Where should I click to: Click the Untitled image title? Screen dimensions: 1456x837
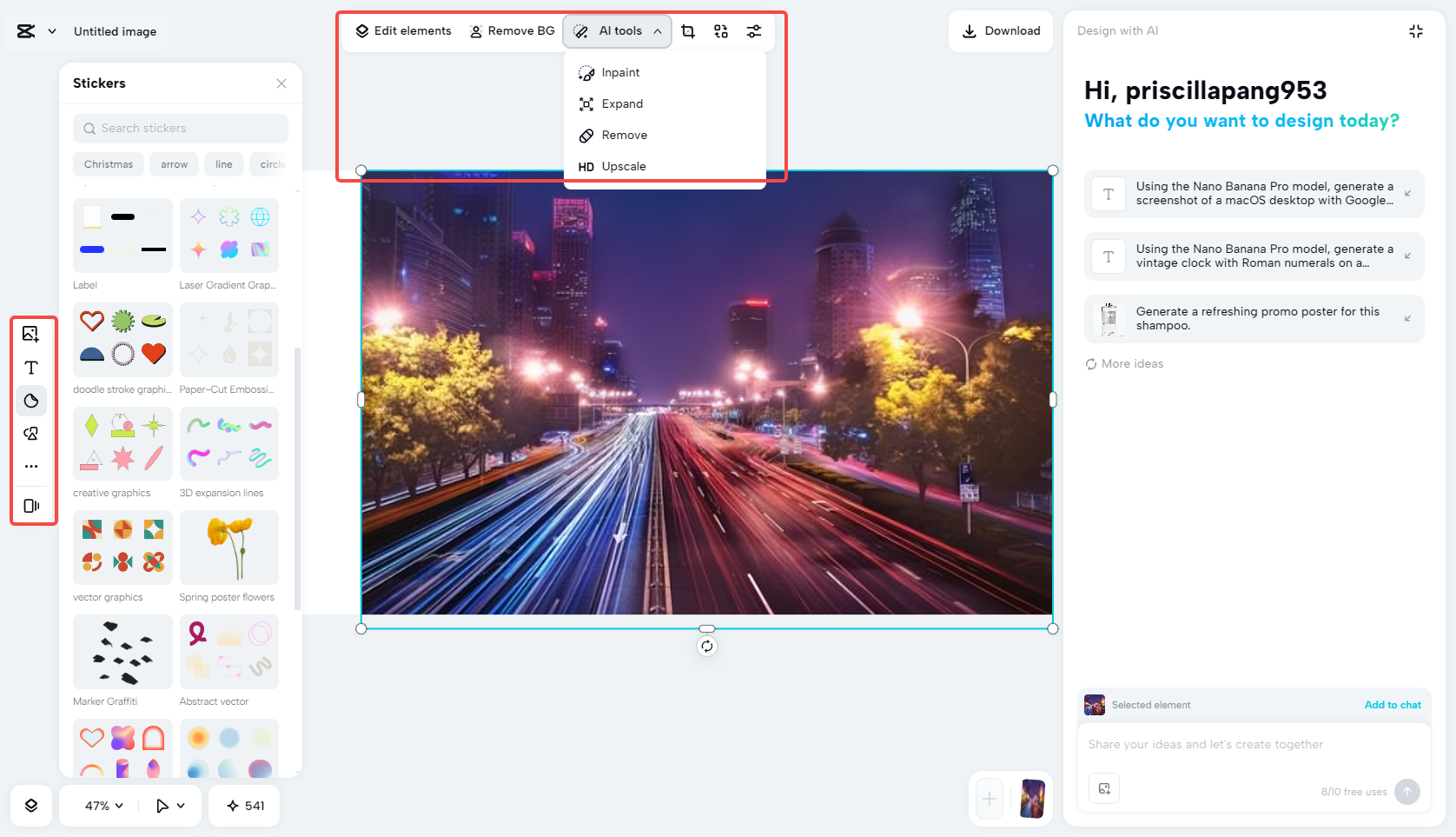click(x=116, y=31)
